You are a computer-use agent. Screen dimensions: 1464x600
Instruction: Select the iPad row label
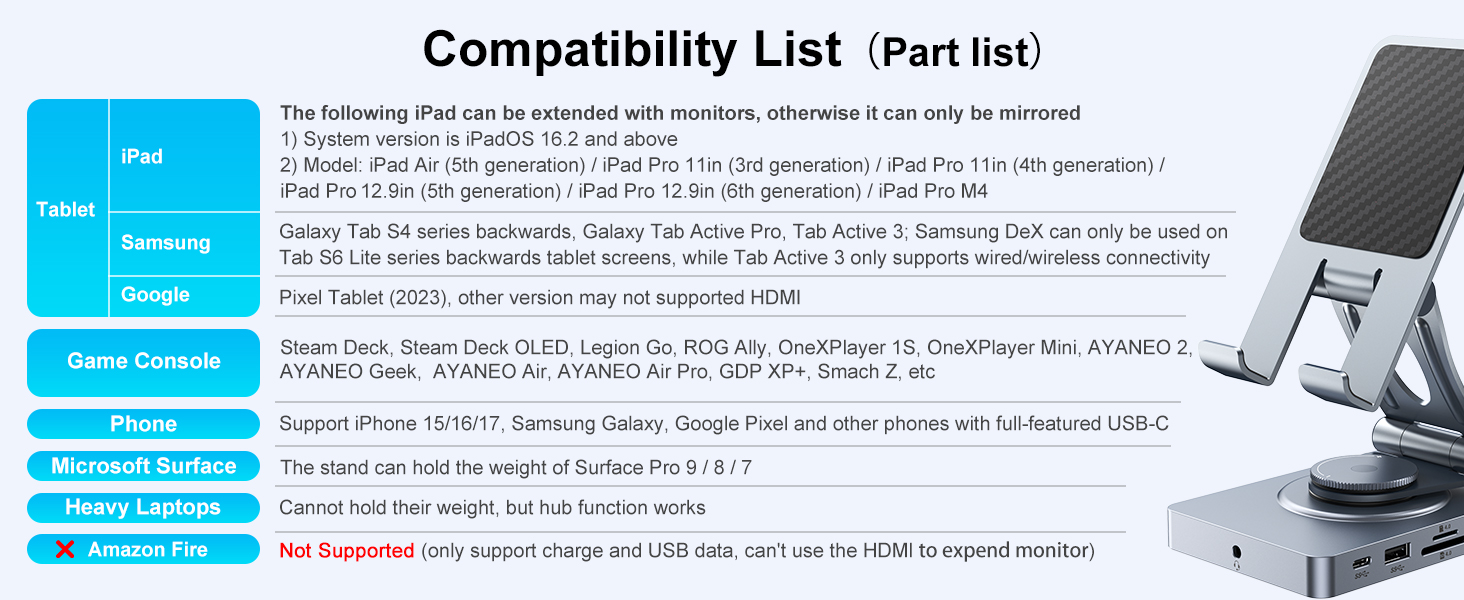(142, 156)
